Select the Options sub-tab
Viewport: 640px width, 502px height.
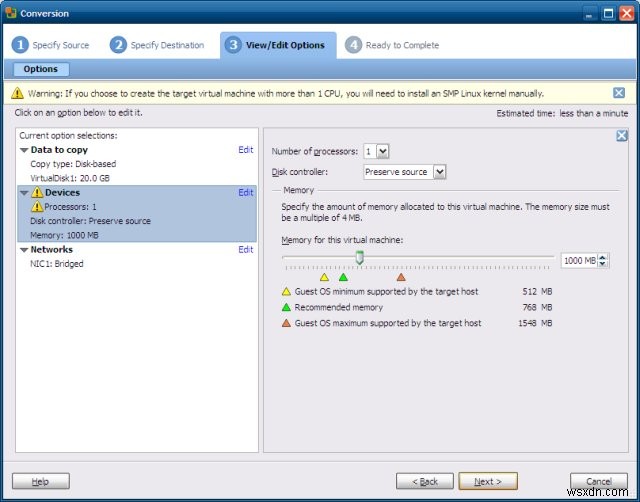pos(41,69)
